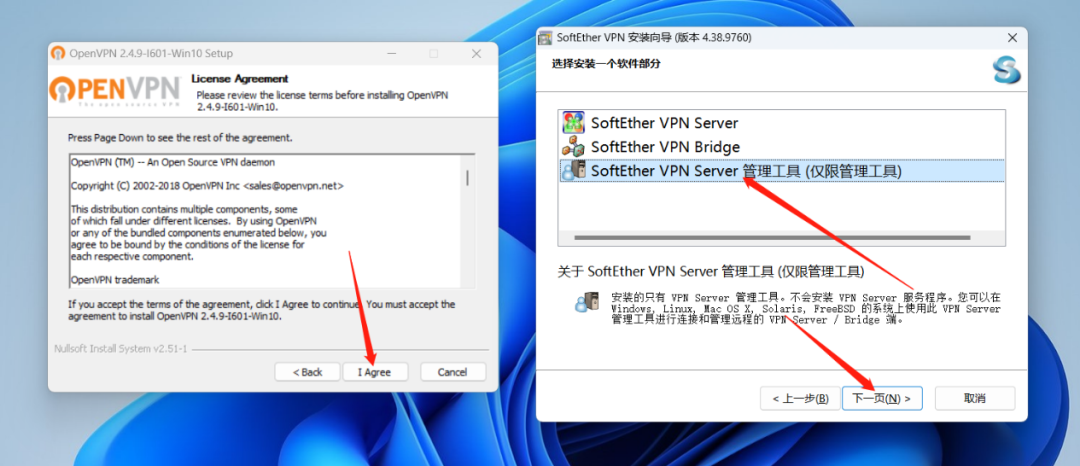Viewport: 1080px width, 466px height.
Task: Click the SoftEther S logo in the header
Action: coord(1006,70)
